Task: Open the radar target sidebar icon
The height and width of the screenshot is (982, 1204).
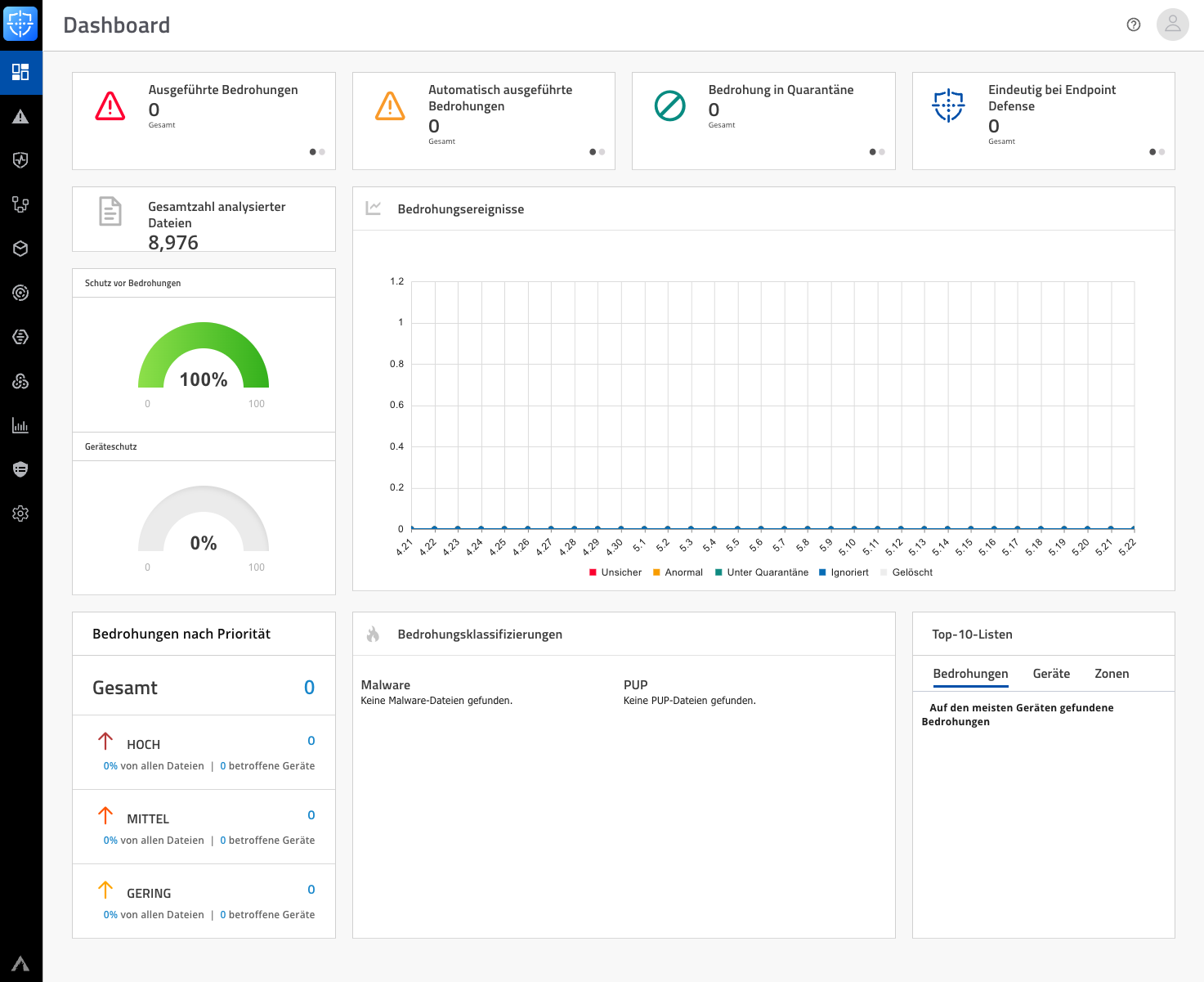Action: (20, 293)
